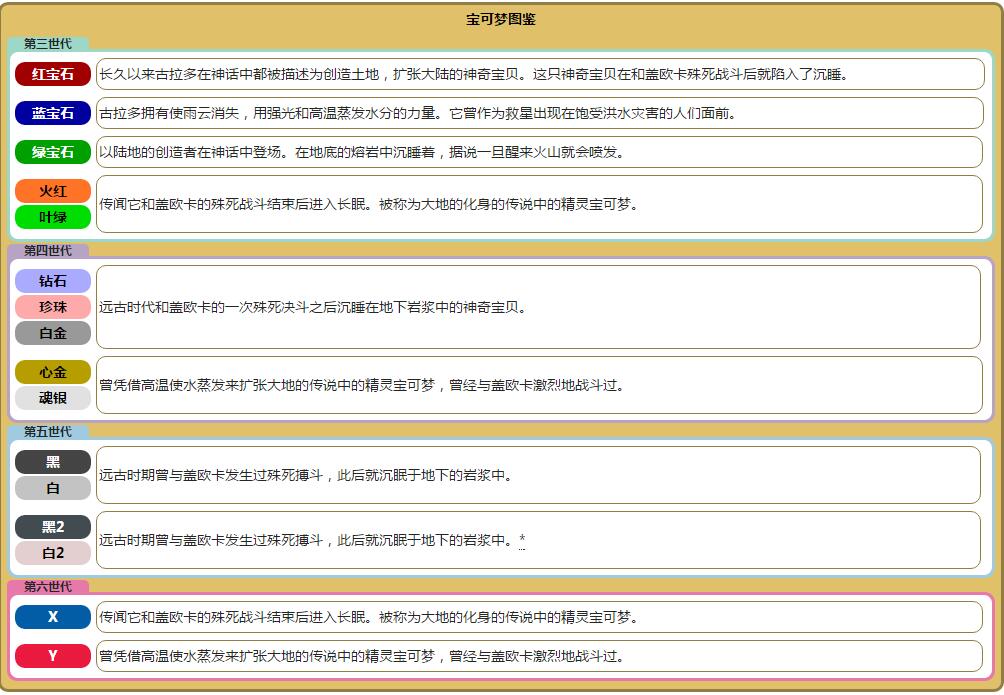
Task: Click the 蓝宝石 game version link
Action: 53,113
